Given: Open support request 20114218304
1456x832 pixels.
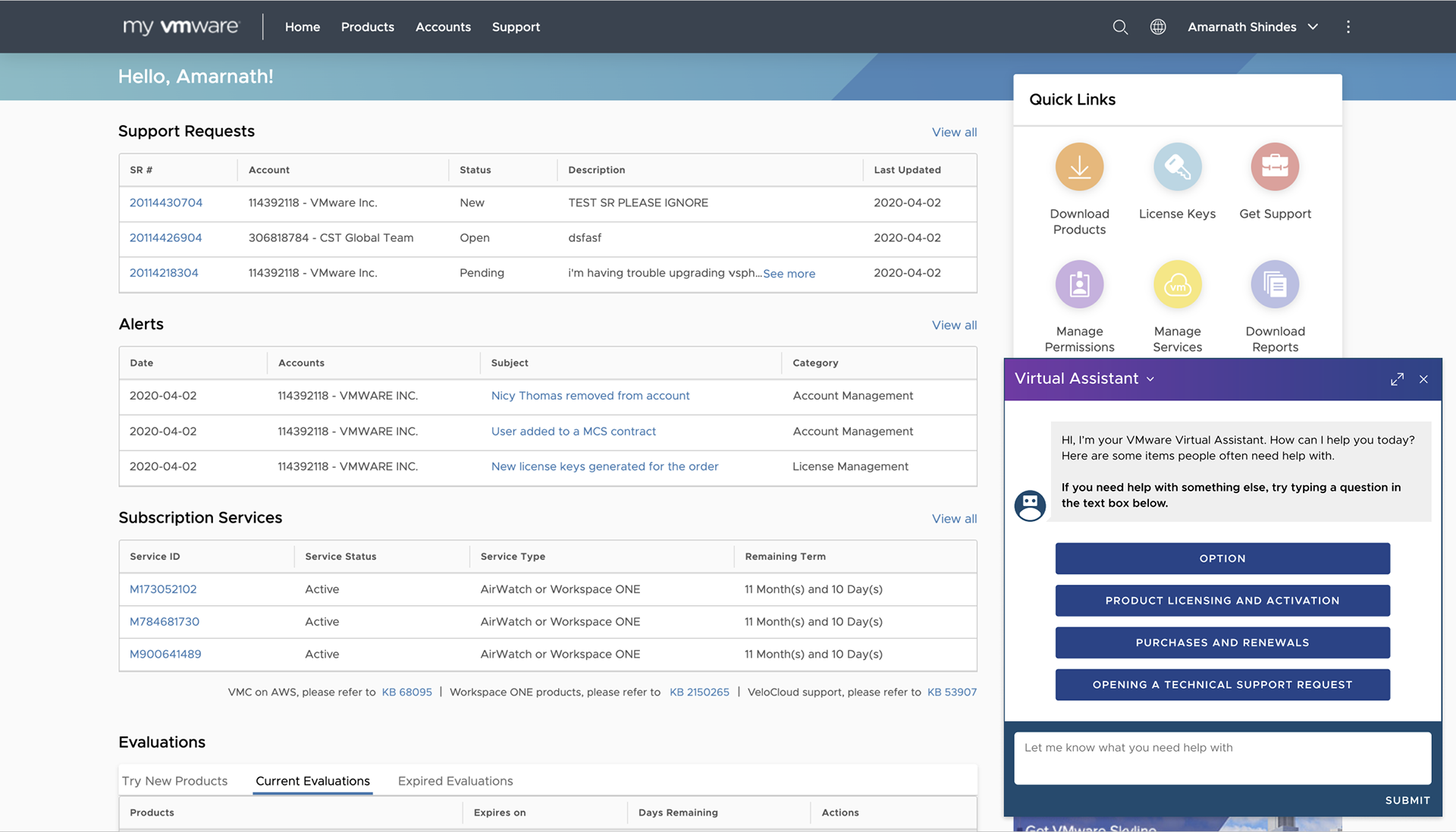Looking at the screenshot, I should click(x=164, y=272).
